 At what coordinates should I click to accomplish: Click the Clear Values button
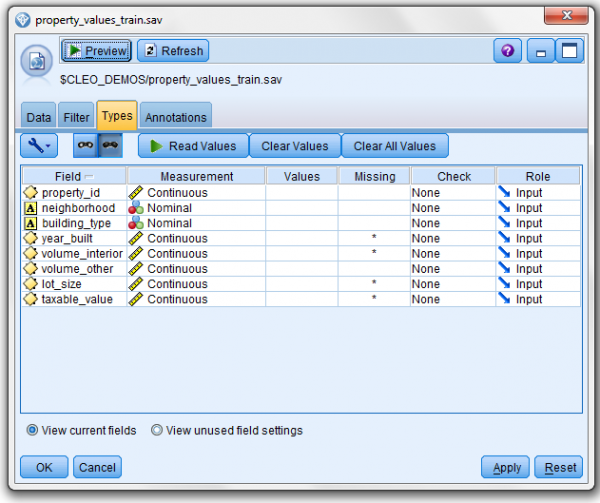295,146
